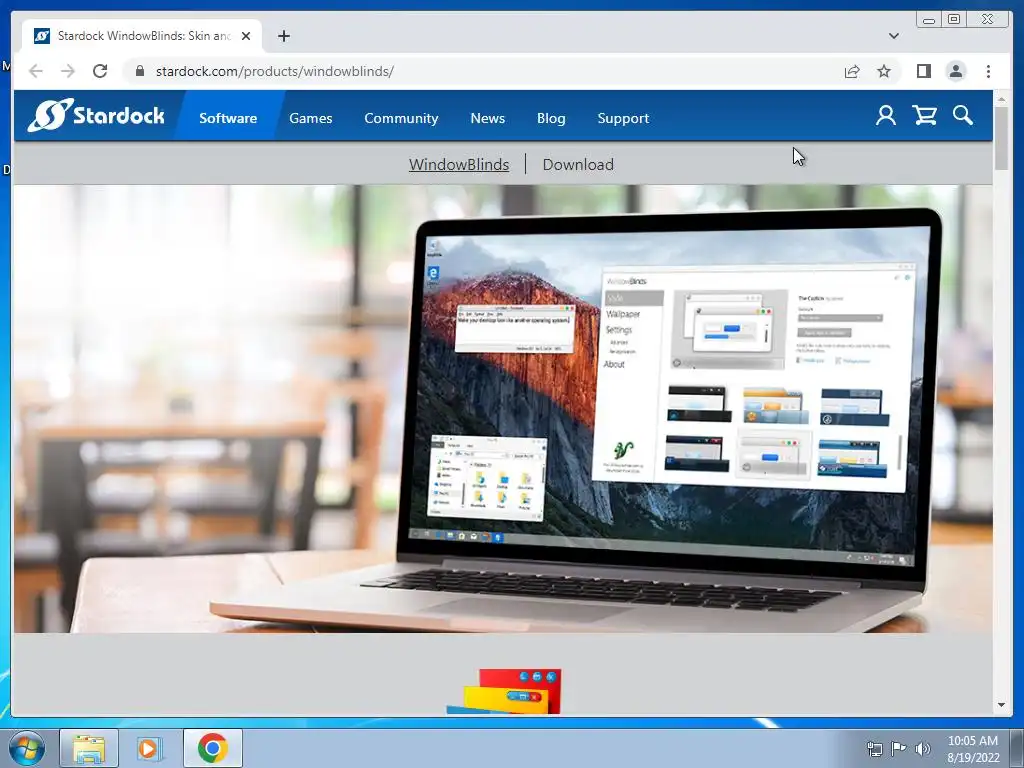The height and width of the screenshot is (768, 1024).
Task: Open the Chrome profile avatar
Action: tap(955, 71)
